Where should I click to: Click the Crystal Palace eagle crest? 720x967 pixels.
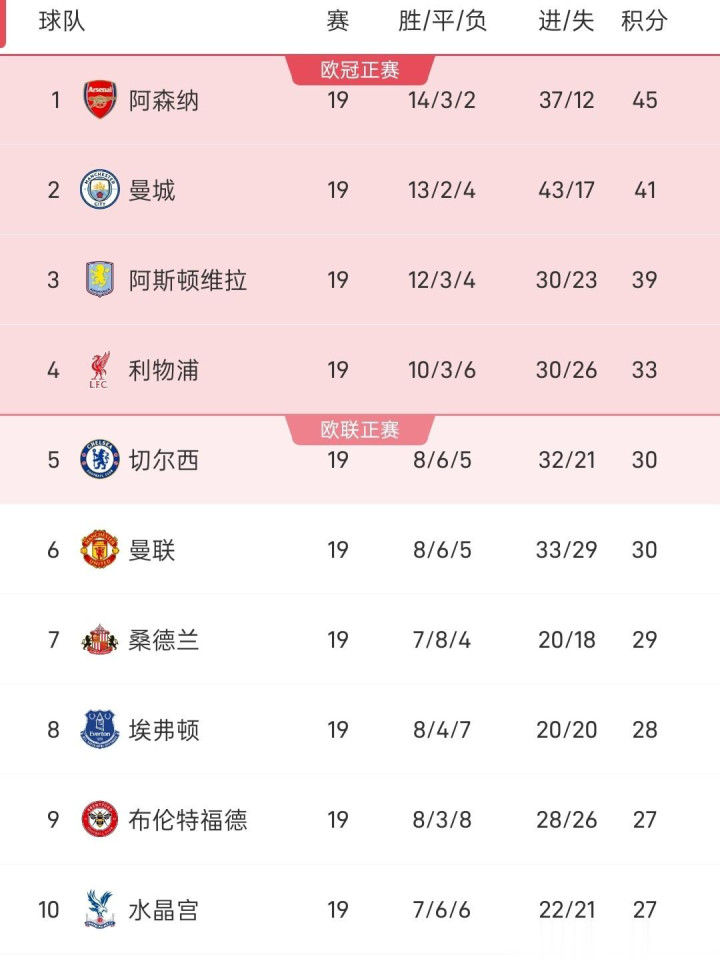pyautogui.click(x=100, y=910)
